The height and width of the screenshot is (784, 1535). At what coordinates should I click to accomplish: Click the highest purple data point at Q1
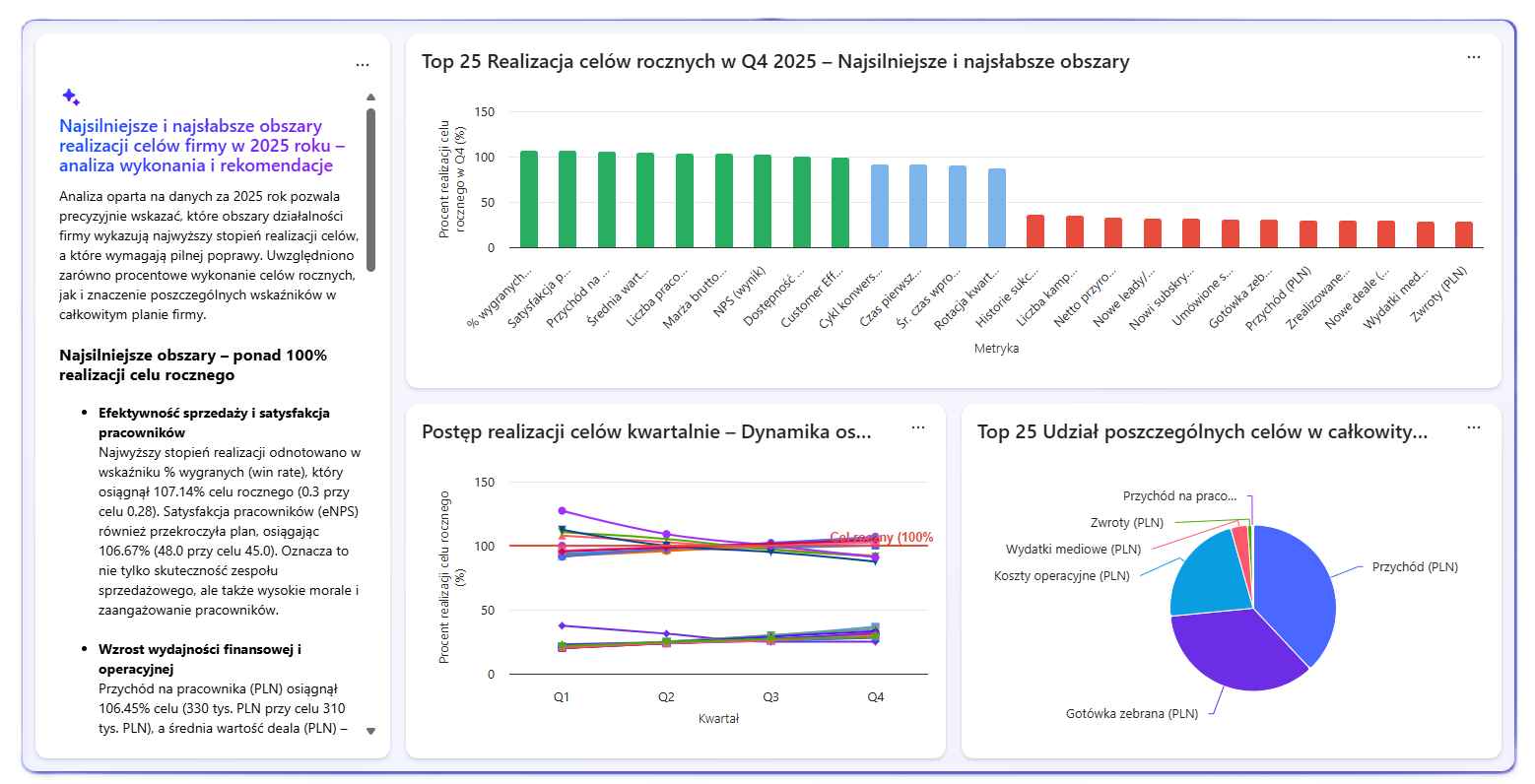(x=562, y=511)
